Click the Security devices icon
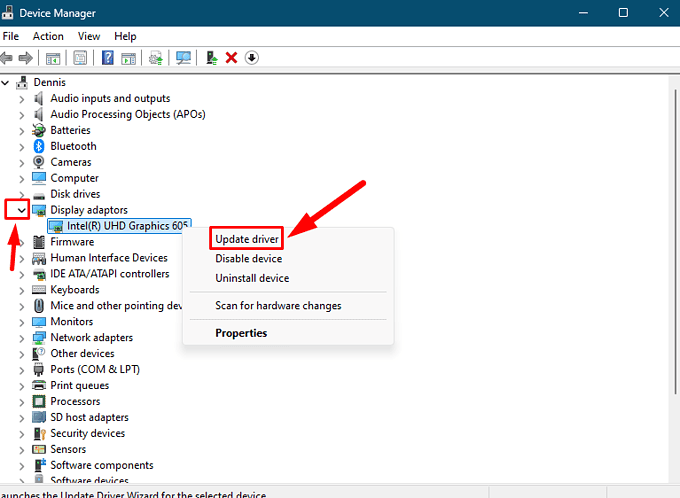 point(40,433)
